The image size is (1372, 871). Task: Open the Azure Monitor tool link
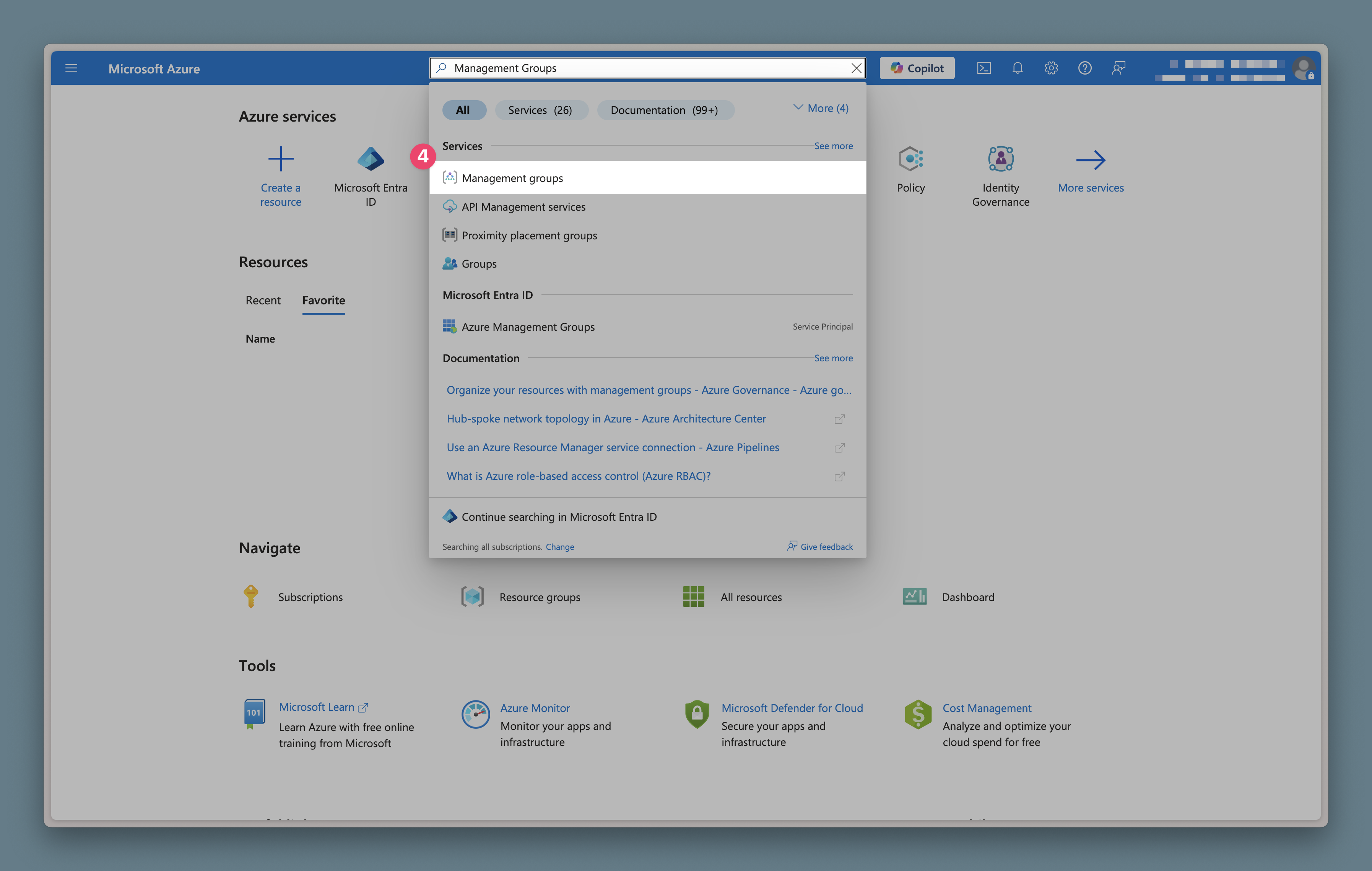535,708
